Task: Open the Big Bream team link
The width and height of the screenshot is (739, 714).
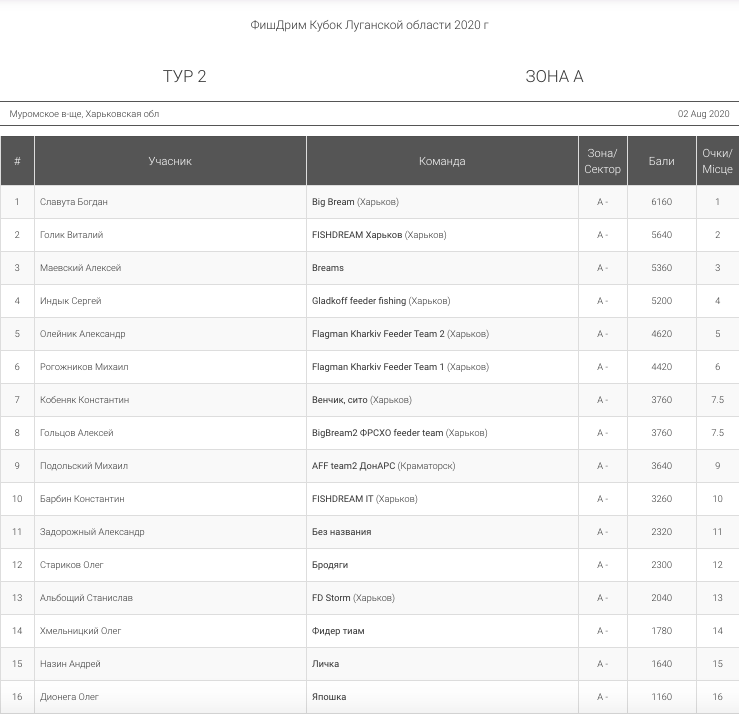Action: 333,202
